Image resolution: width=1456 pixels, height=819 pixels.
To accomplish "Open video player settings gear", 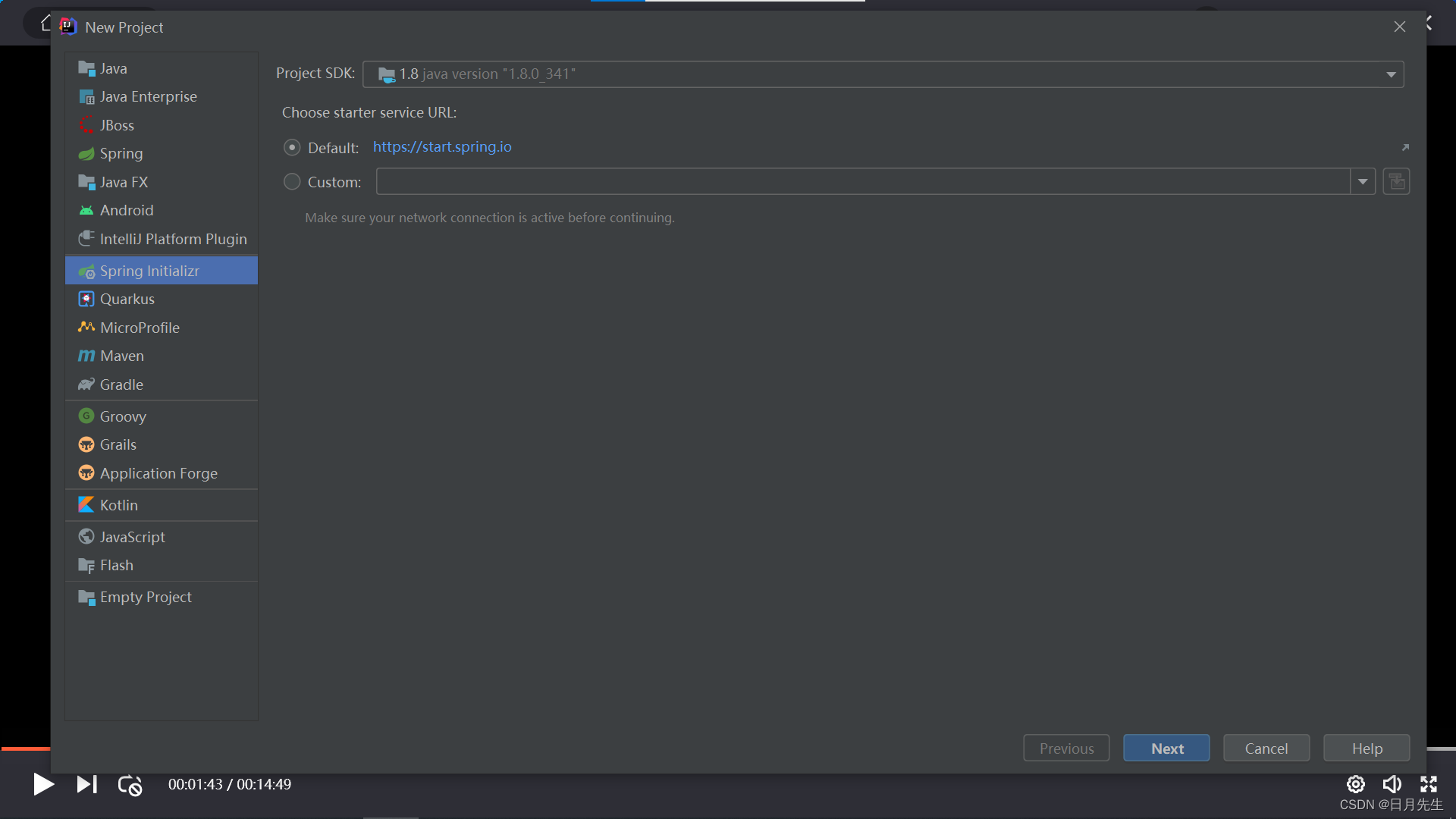I will [x=1355, y=784].
